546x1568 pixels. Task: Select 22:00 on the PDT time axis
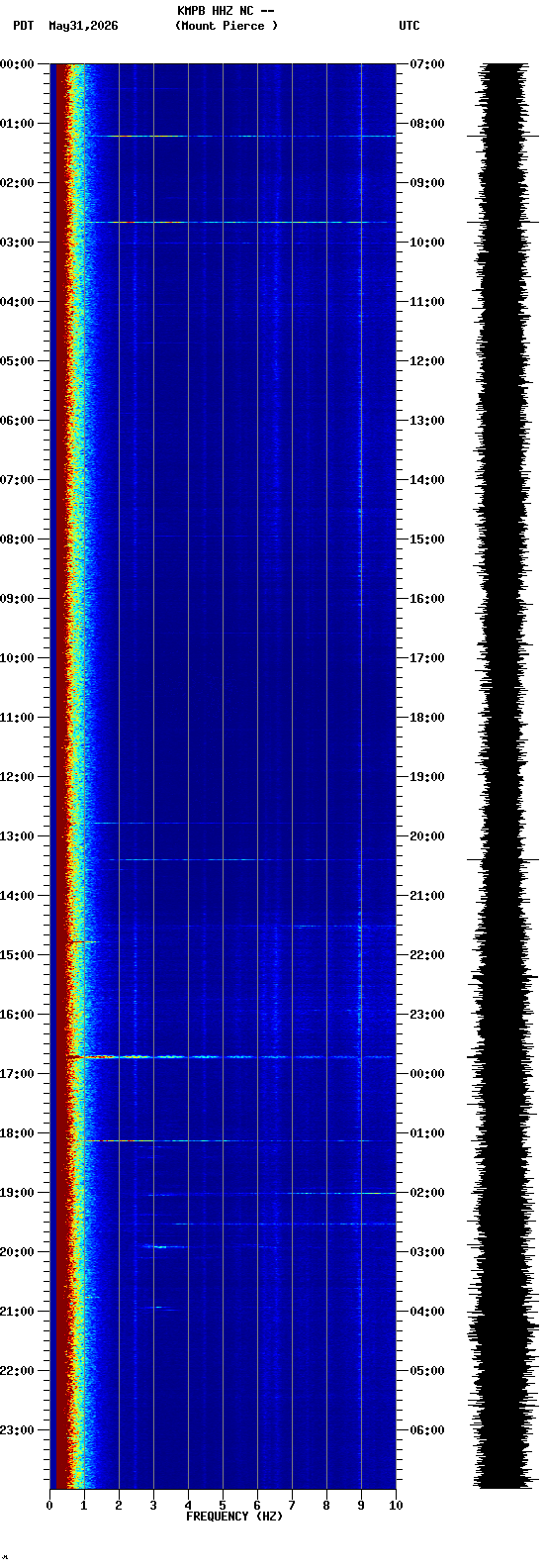pos(17,1371)
